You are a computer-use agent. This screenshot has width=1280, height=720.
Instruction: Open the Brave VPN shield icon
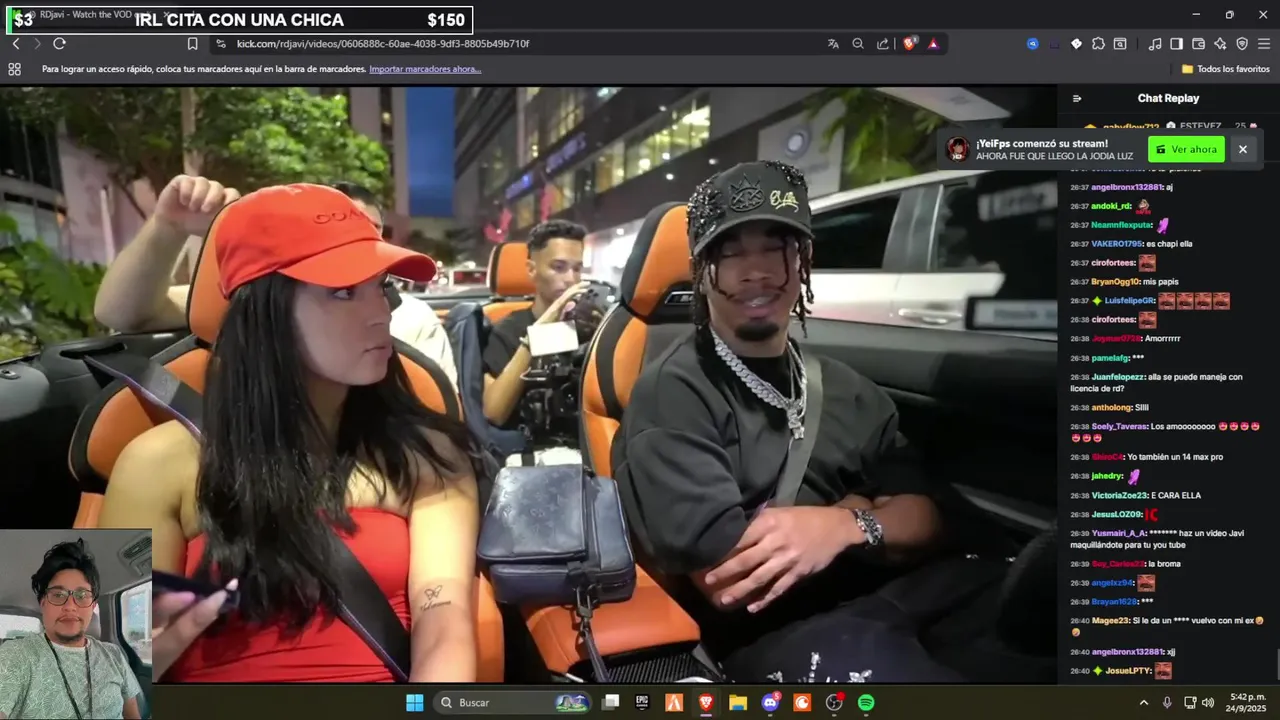[x=1242, y=44]
